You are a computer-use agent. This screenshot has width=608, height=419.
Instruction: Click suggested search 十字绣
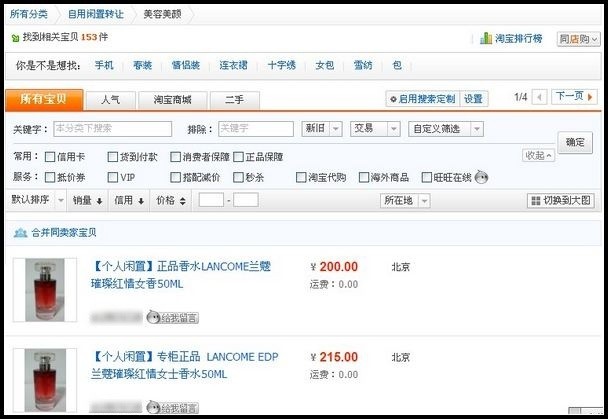(282, 65)
